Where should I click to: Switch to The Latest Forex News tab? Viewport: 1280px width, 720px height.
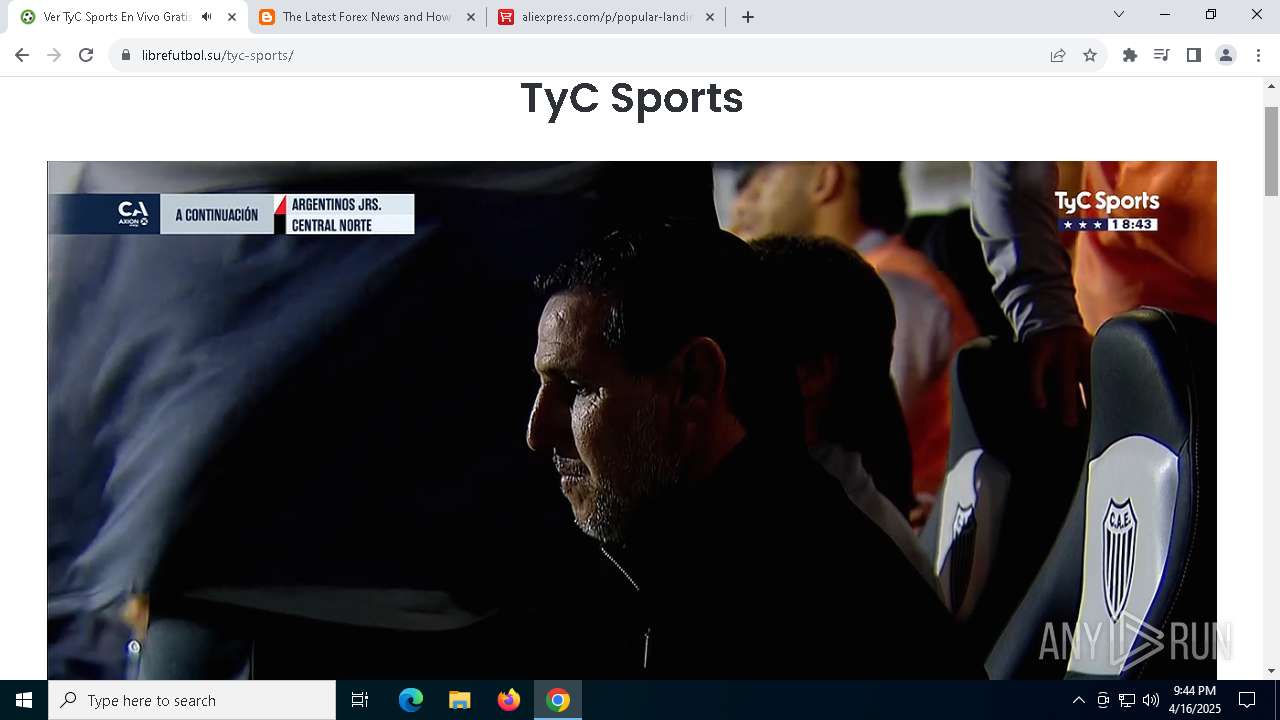367,17
